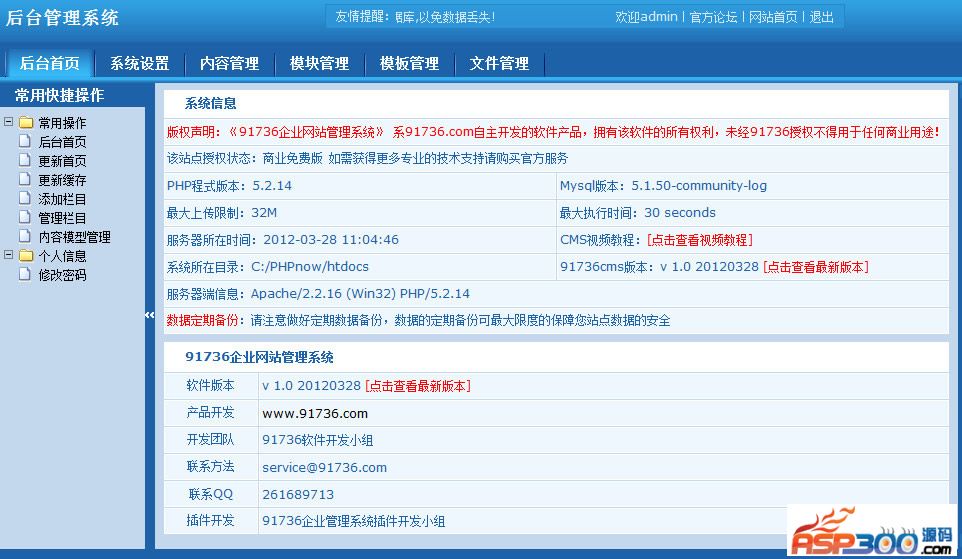Open 修改密码 under 个人信息
The image size is (962, 559).
pyautogui.click(x=62, y=275)
